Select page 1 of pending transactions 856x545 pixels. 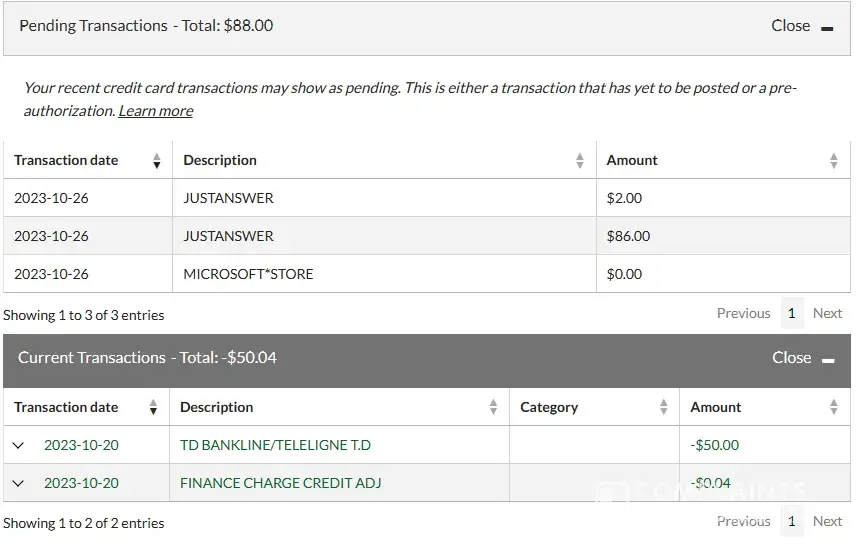point(791,314)
